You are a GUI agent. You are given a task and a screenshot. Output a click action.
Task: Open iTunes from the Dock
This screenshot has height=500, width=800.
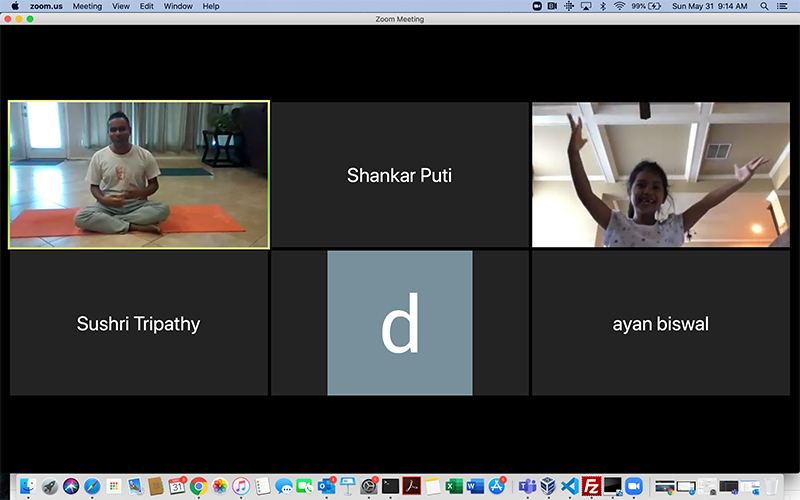click(x=241, y=486)
